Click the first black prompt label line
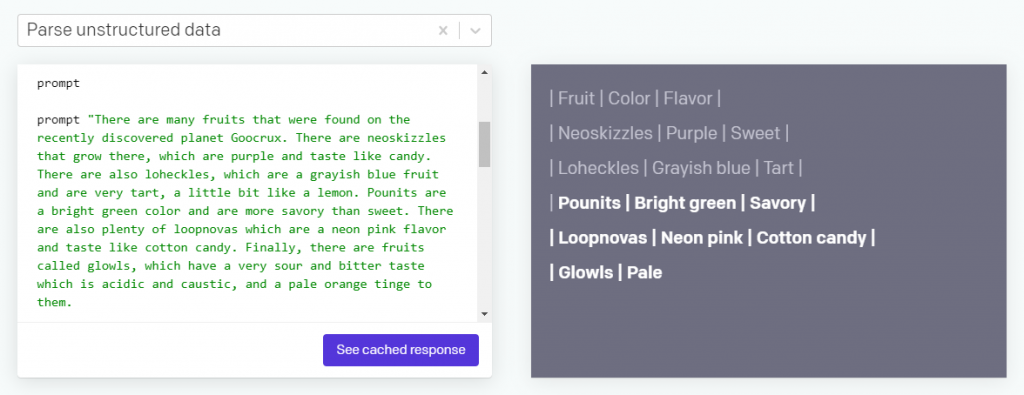 (x=58, y=83)
